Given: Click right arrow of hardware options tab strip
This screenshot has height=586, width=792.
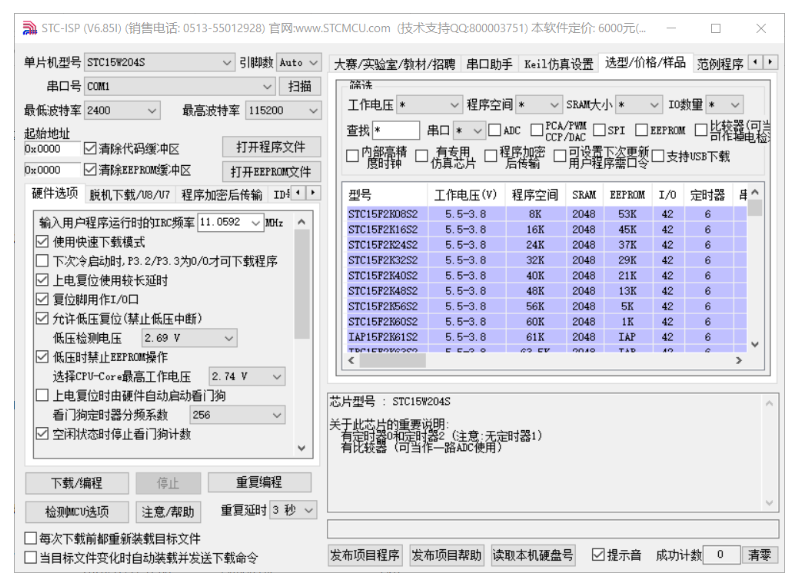Looking at the screenshot, I should [x=313, y=192].
